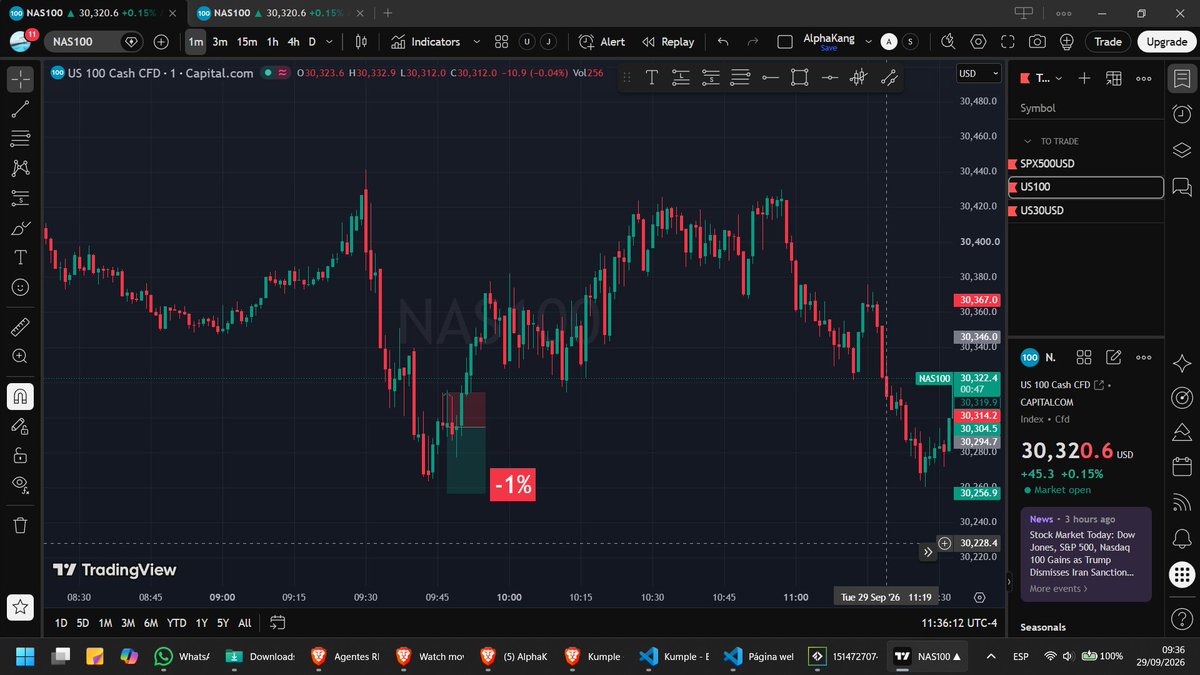The image size is (1200, 675).
Task: Collapse the TO TRADE watchlist section
Action: pyautogui.click(x=1027, y=141)
